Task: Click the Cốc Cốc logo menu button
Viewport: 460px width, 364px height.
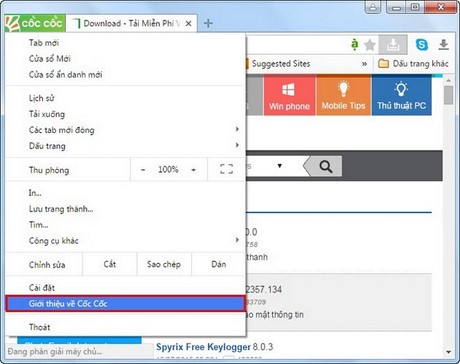Action: point(35,24)
